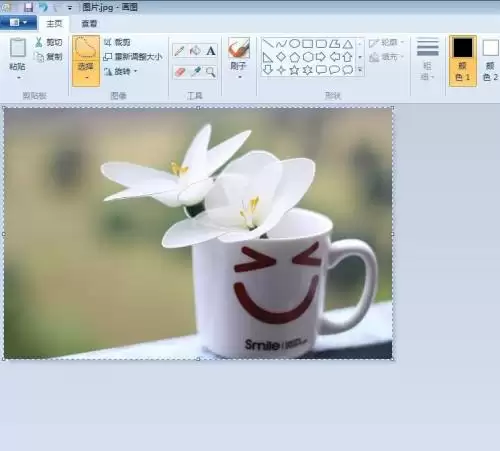500x451 pixels.
Task: Expand the Select tool dropdown
Action: (x=86, y=78)
